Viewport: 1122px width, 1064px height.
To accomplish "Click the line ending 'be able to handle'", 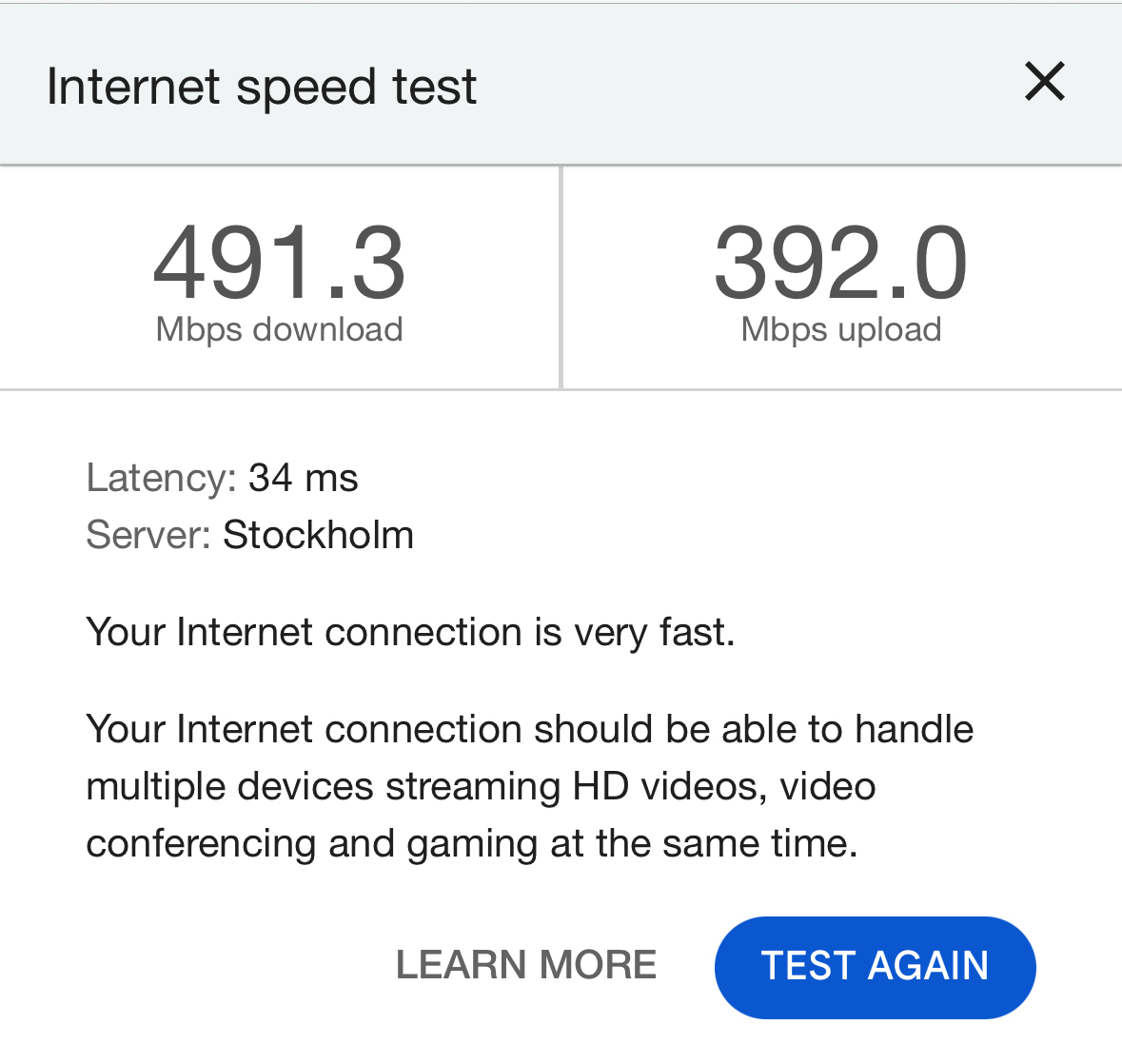I will [529, 729].
